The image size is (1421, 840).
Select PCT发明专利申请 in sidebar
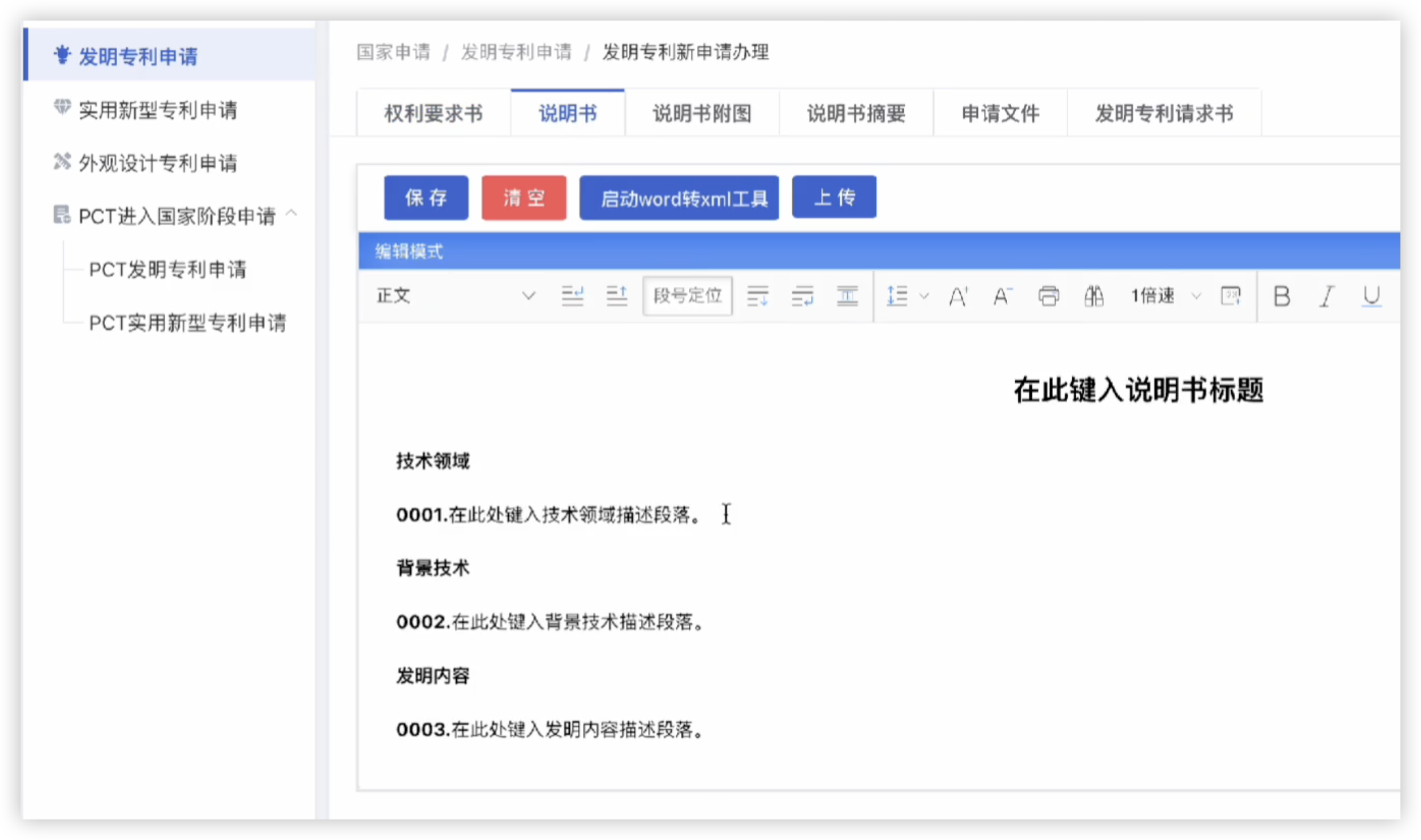tap(167, 269)
